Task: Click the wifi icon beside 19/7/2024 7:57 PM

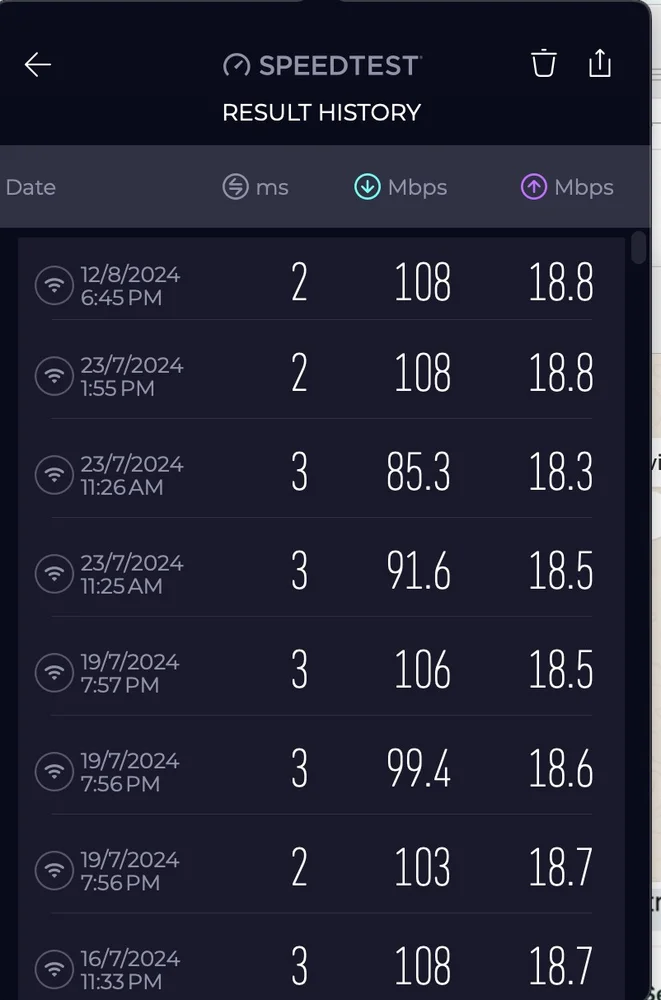Action: [55, 672]
